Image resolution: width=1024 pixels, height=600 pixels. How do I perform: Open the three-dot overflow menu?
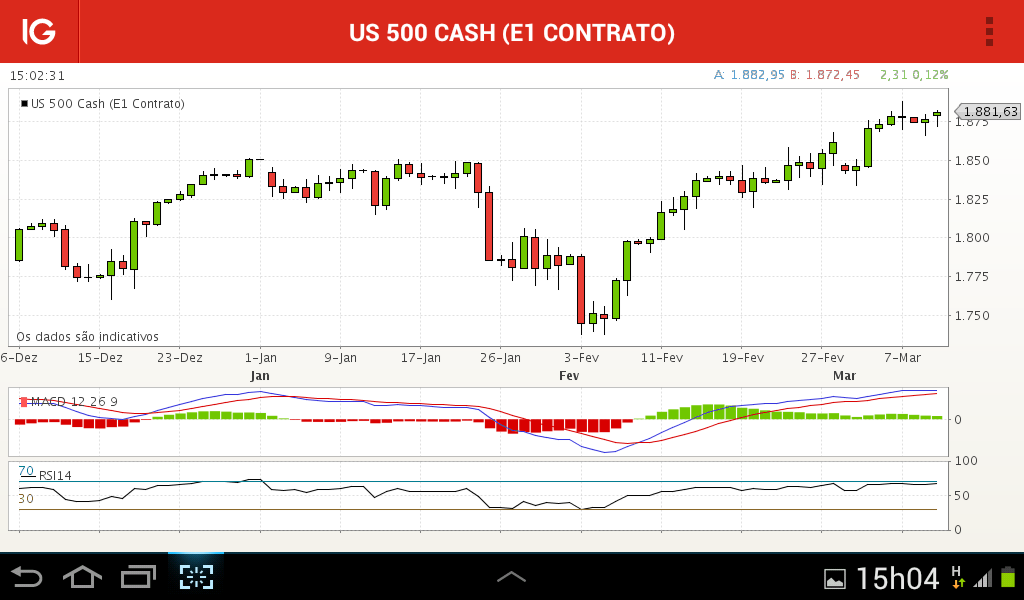pyautogui.click(x=989, y=31)
